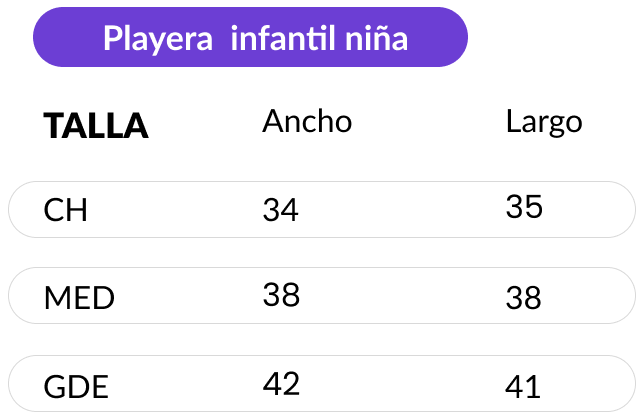Click the Playera infantil niña purple banner
The height and width of the screenshot is (419, 644).
tap(250, 37)
